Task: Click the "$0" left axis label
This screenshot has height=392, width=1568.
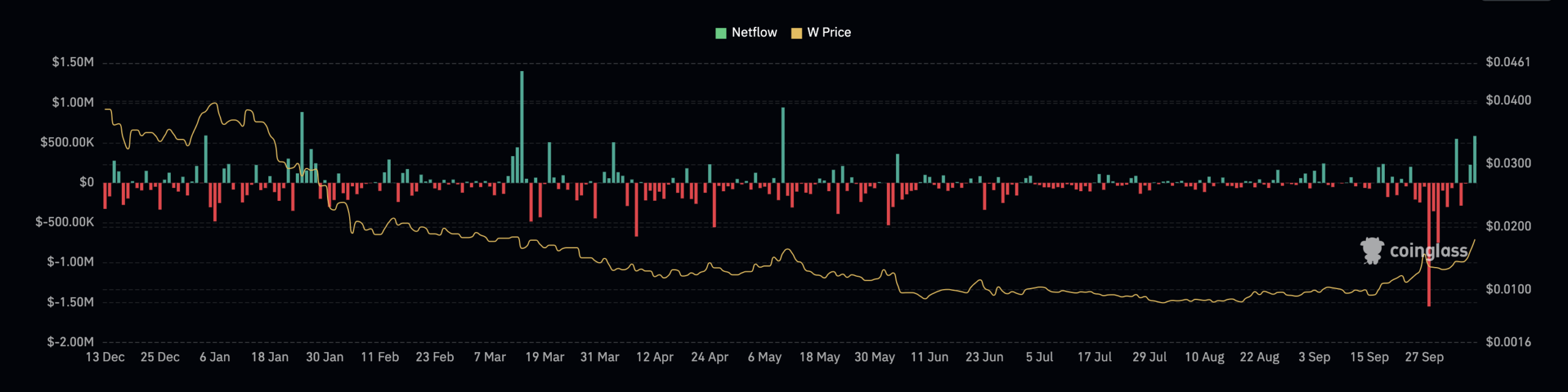Action: [x=87, y=182]
